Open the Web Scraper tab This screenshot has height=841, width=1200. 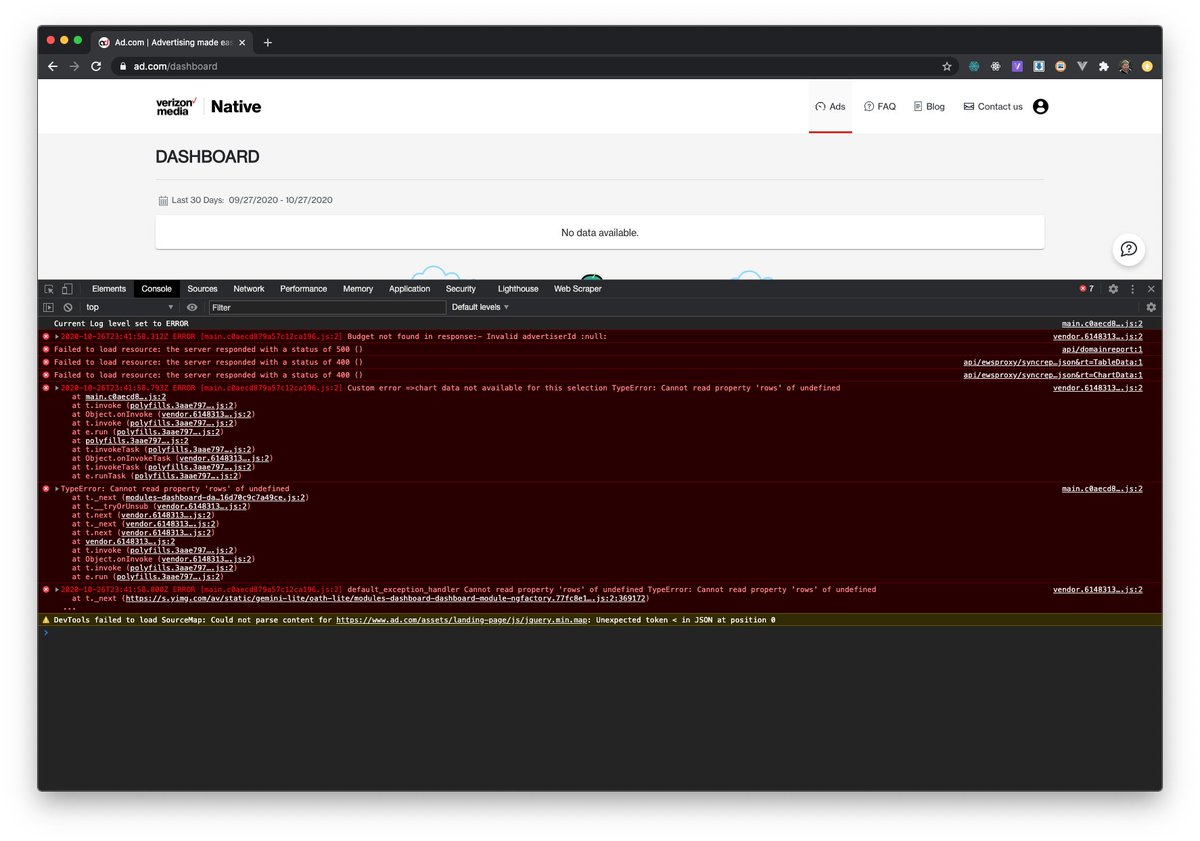click(578, 289)
